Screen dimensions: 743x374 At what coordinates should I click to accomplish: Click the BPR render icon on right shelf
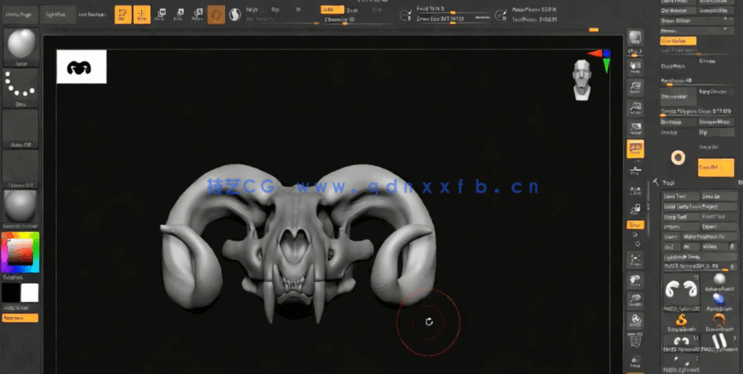(635, 38)
